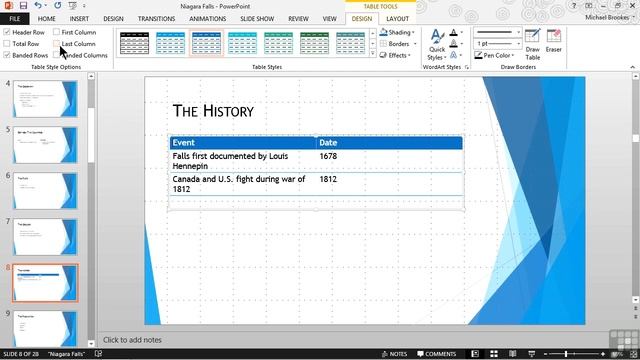
Task: Enable the Banded Columns checkbox
Action: pyautogui.click(x=56, y=55)
